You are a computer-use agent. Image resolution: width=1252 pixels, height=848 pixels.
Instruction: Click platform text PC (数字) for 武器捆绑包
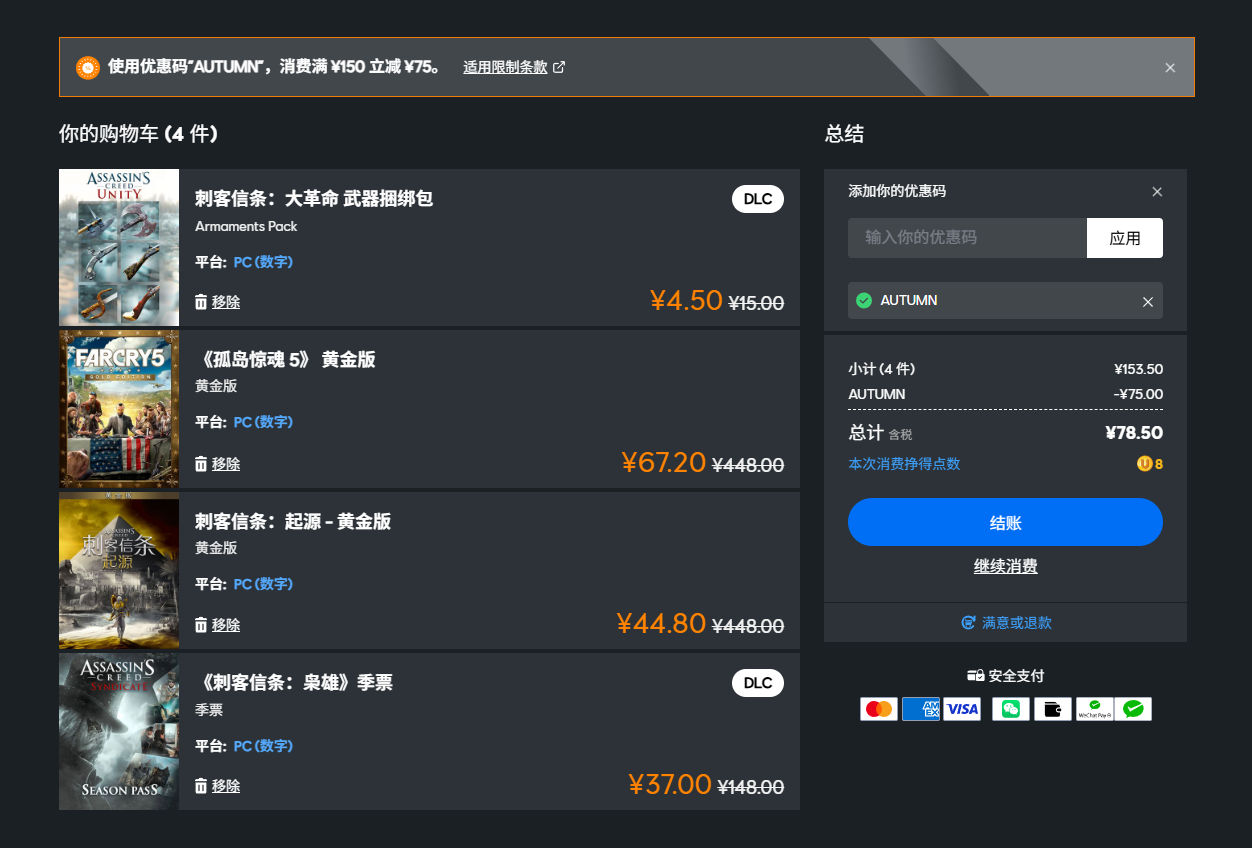[263, 262]
